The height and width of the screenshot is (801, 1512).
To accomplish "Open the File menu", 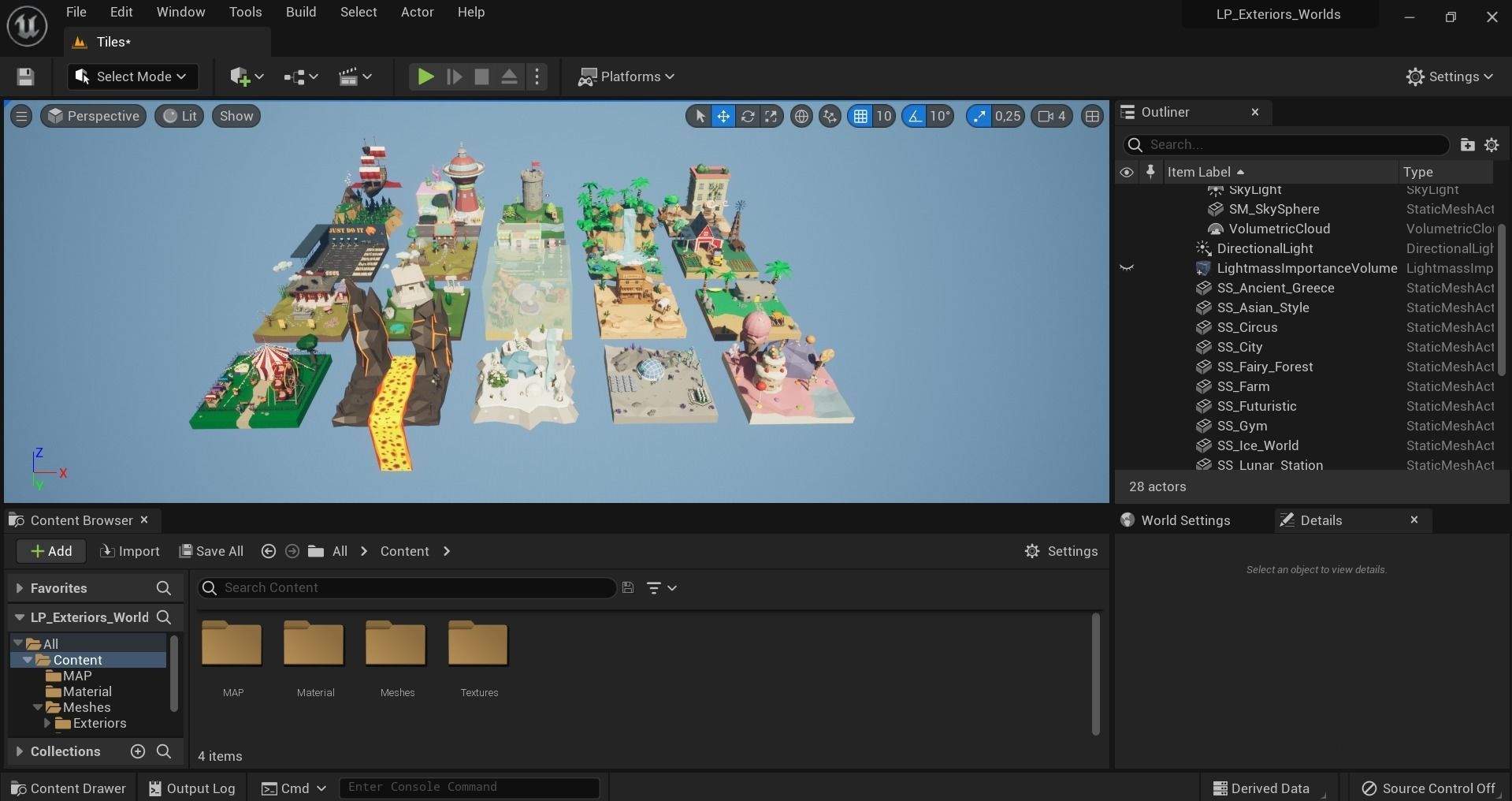I will [x=76, y=12].
